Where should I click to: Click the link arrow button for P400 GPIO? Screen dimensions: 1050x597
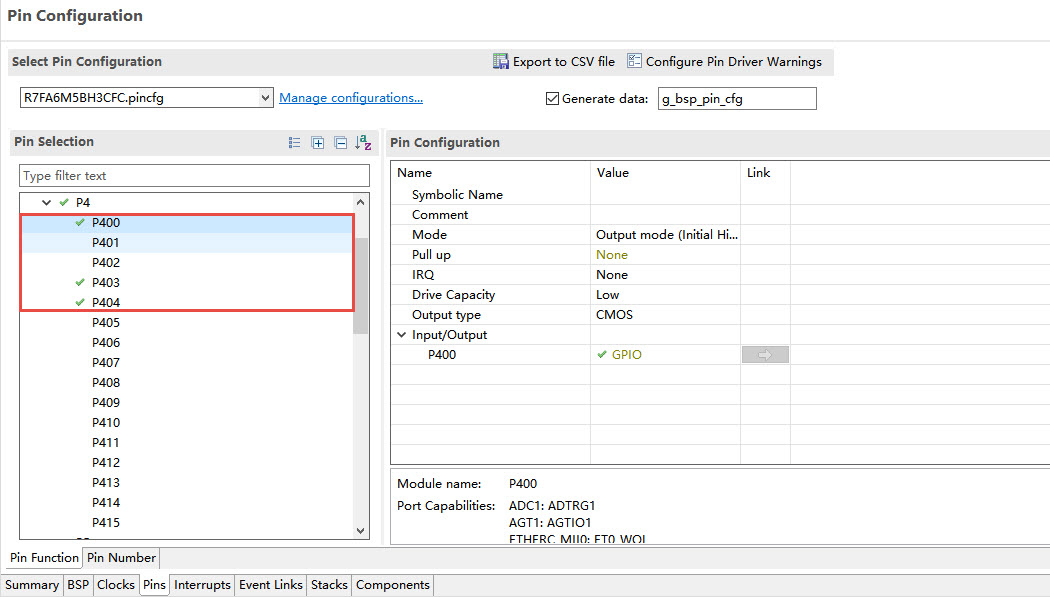pyautogui.click(x=765, y=355)
